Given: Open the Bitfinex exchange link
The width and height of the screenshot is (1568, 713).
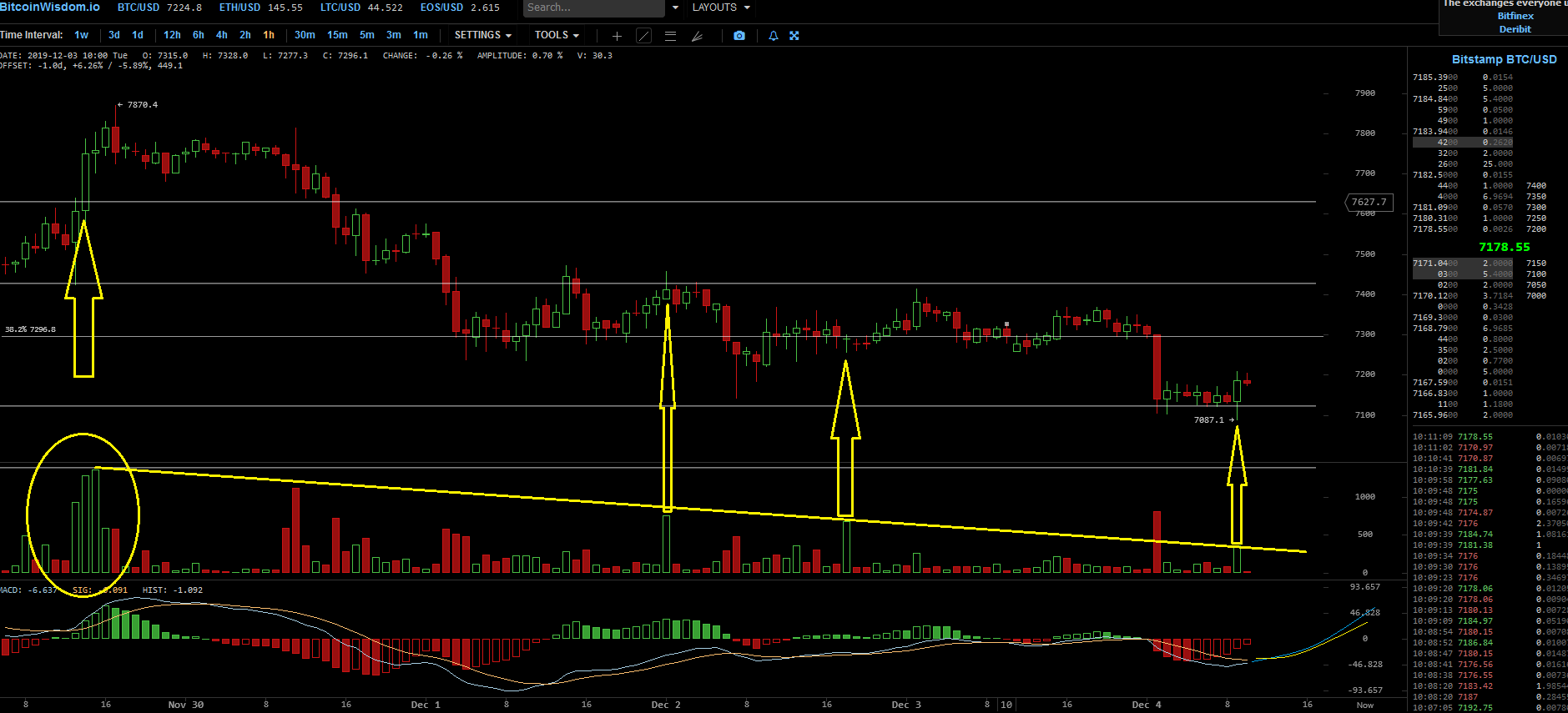Looking at the screenshot, I should (x=1515, y=16).
